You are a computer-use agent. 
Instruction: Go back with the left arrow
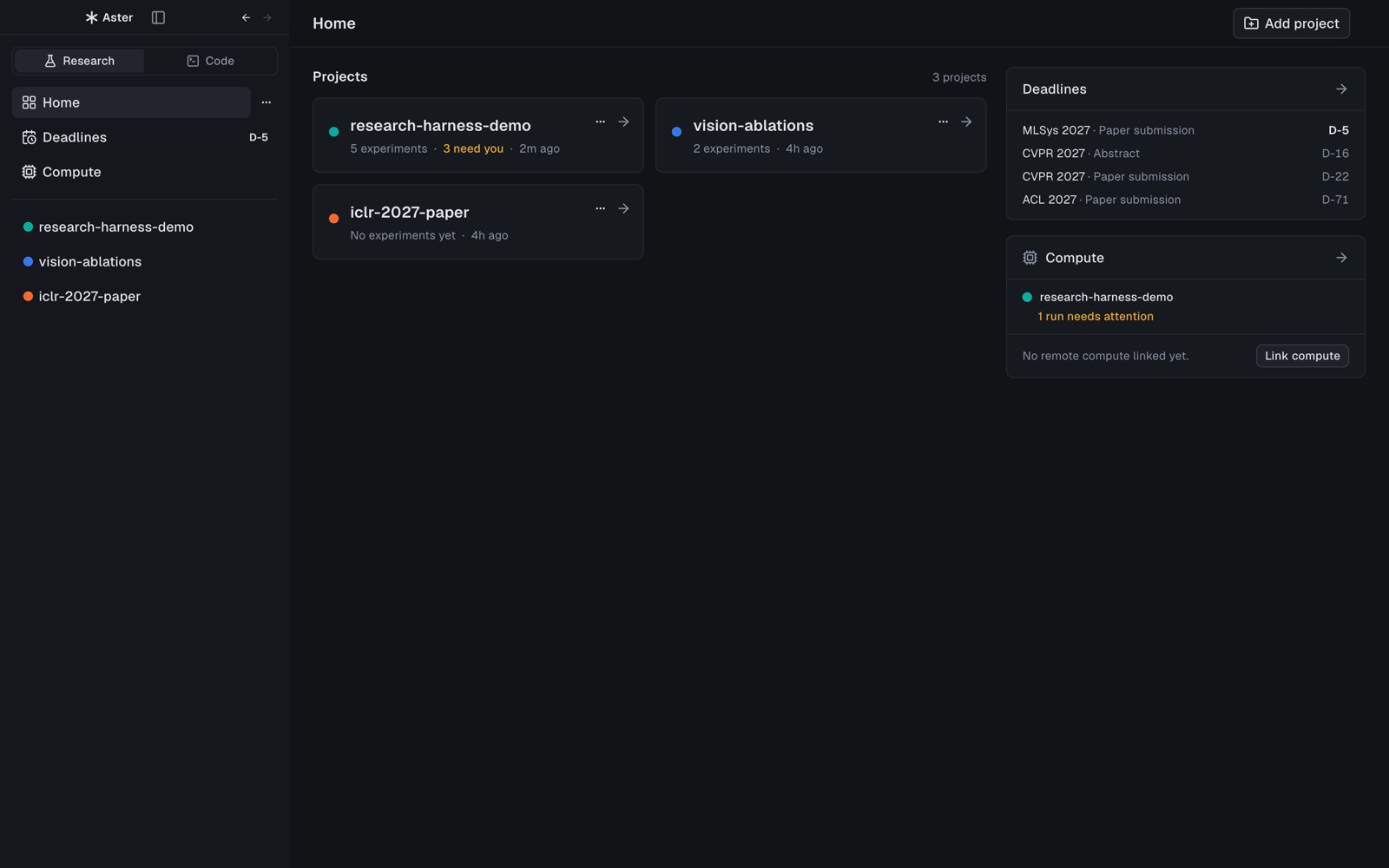pyautogui.click(x=246, y=17)
